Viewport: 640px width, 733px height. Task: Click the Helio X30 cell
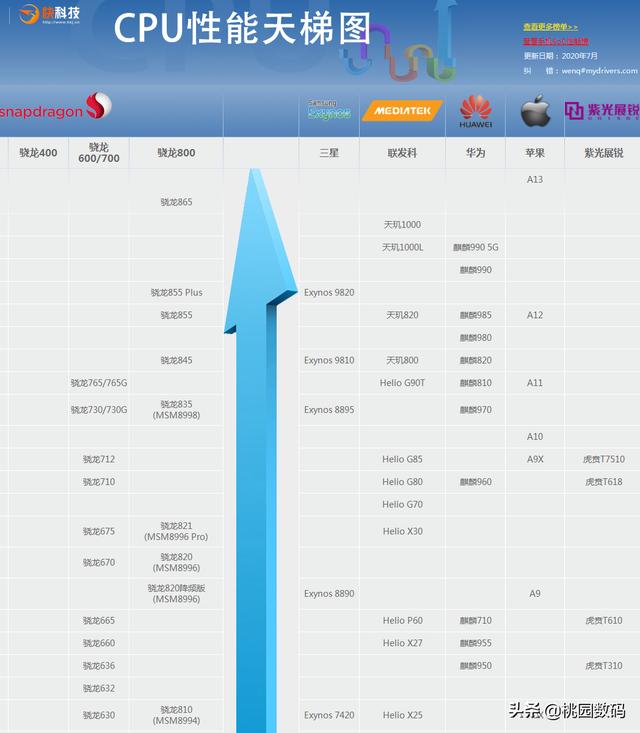(402, 532)
